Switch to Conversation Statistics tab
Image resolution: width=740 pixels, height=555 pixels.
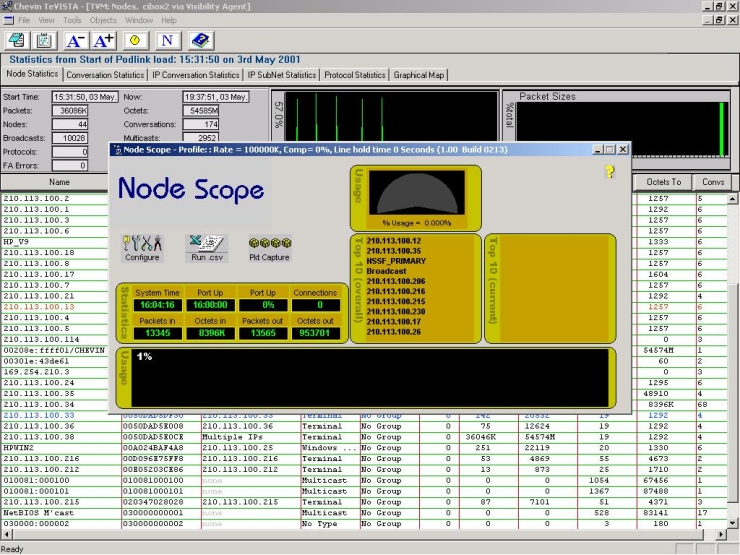[105, 75]
